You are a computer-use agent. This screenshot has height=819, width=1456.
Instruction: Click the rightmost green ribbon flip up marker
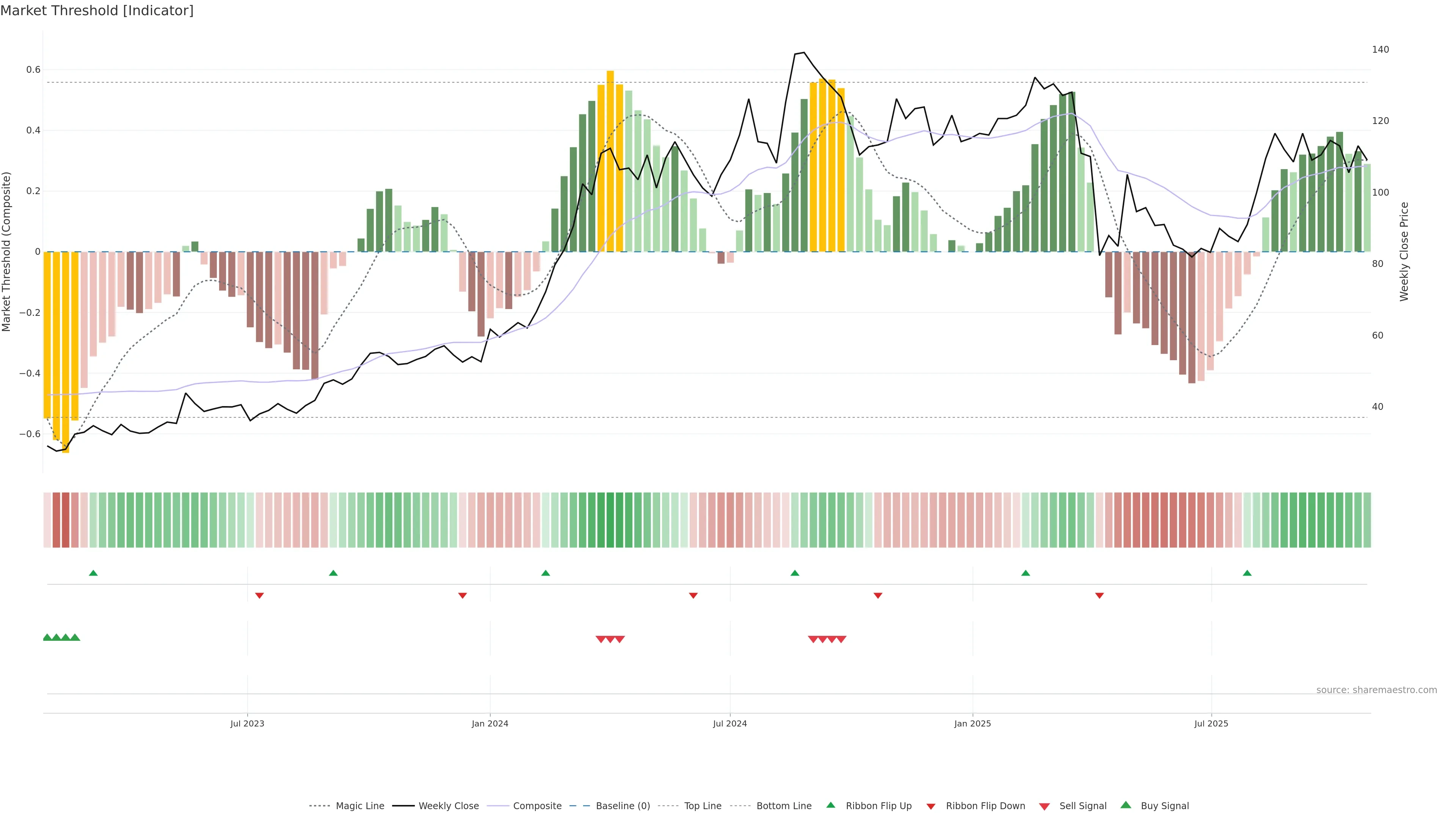coord(1247,573)
